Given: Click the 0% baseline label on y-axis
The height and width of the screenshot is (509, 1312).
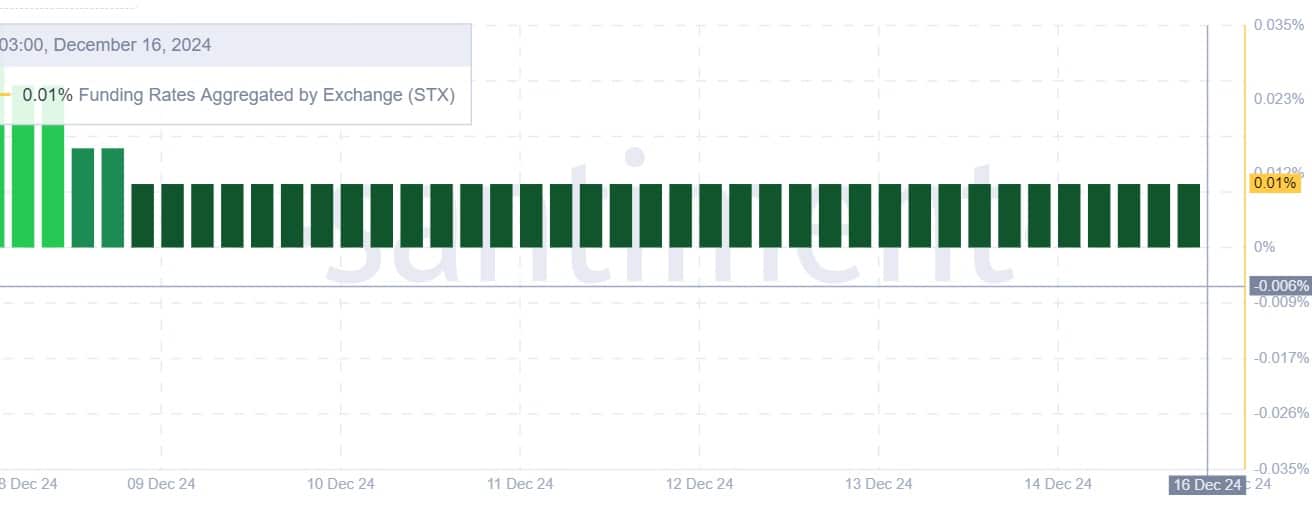Looking at the screenshot, I should [x=1265, y=247].
